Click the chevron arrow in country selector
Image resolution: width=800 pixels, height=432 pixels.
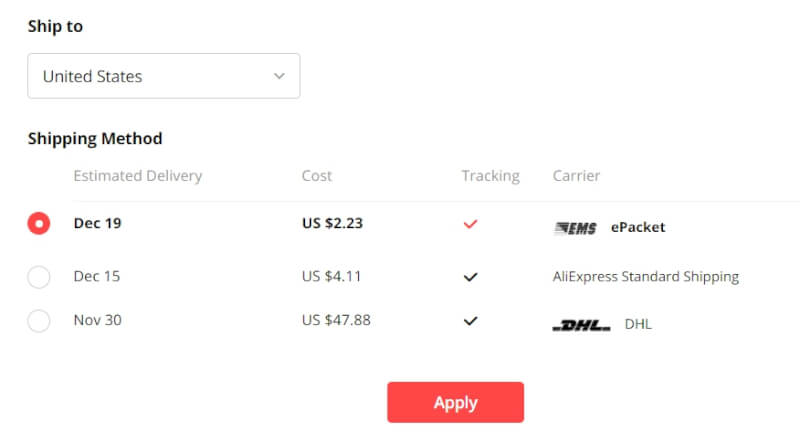[279, 76]
